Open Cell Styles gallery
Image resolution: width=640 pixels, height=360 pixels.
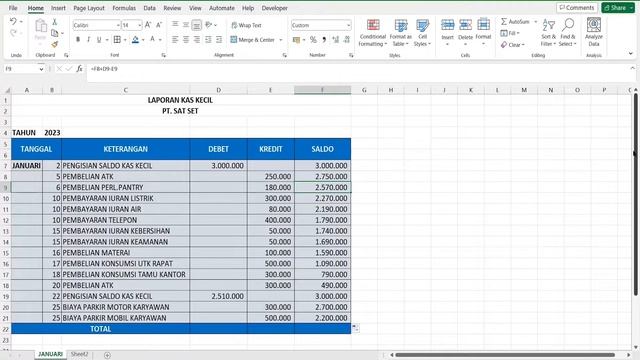tap(422, 33)
